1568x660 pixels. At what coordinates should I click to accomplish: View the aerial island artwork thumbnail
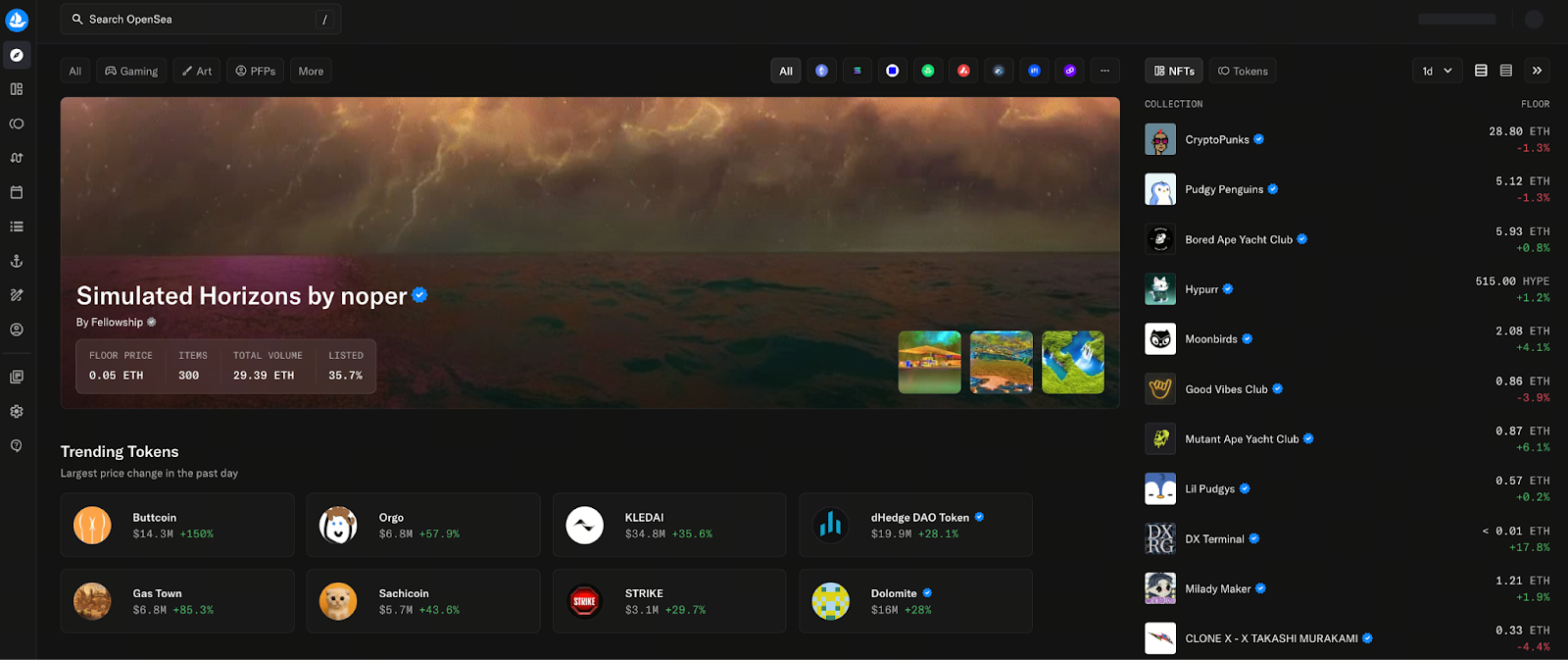click(x=1002, y=362)
